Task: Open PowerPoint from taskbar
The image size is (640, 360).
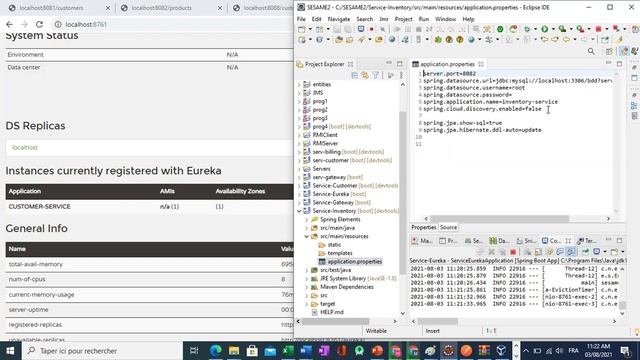Action: 378,351
